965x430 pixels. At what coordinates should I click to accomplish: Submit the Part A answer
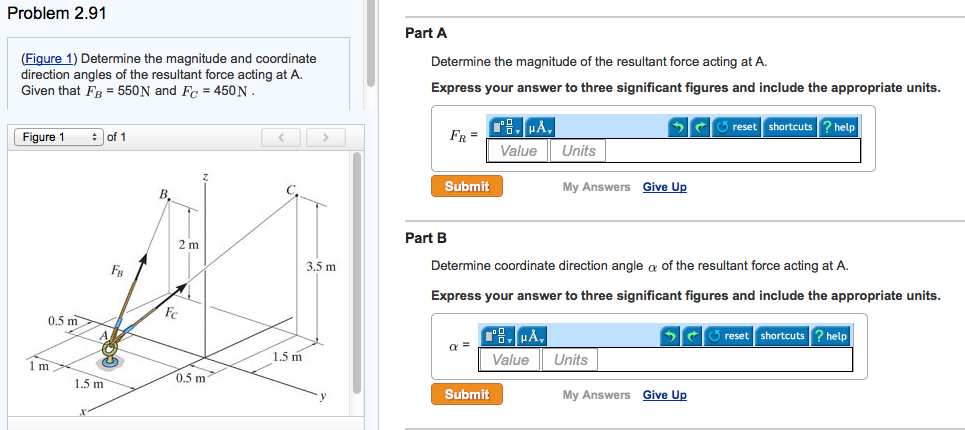[467, 186]
